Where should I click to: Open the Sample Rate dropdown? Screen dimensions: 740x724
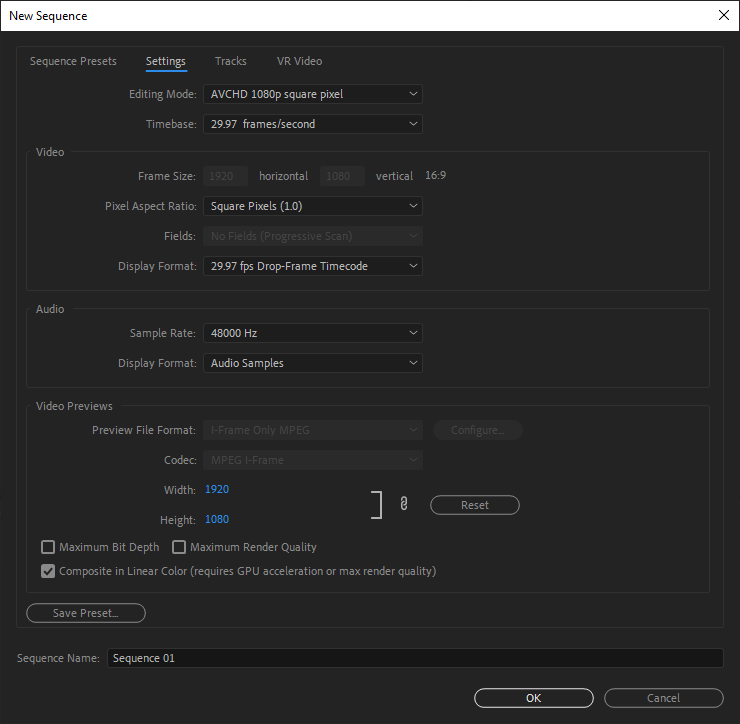click(x=313, y=333)
